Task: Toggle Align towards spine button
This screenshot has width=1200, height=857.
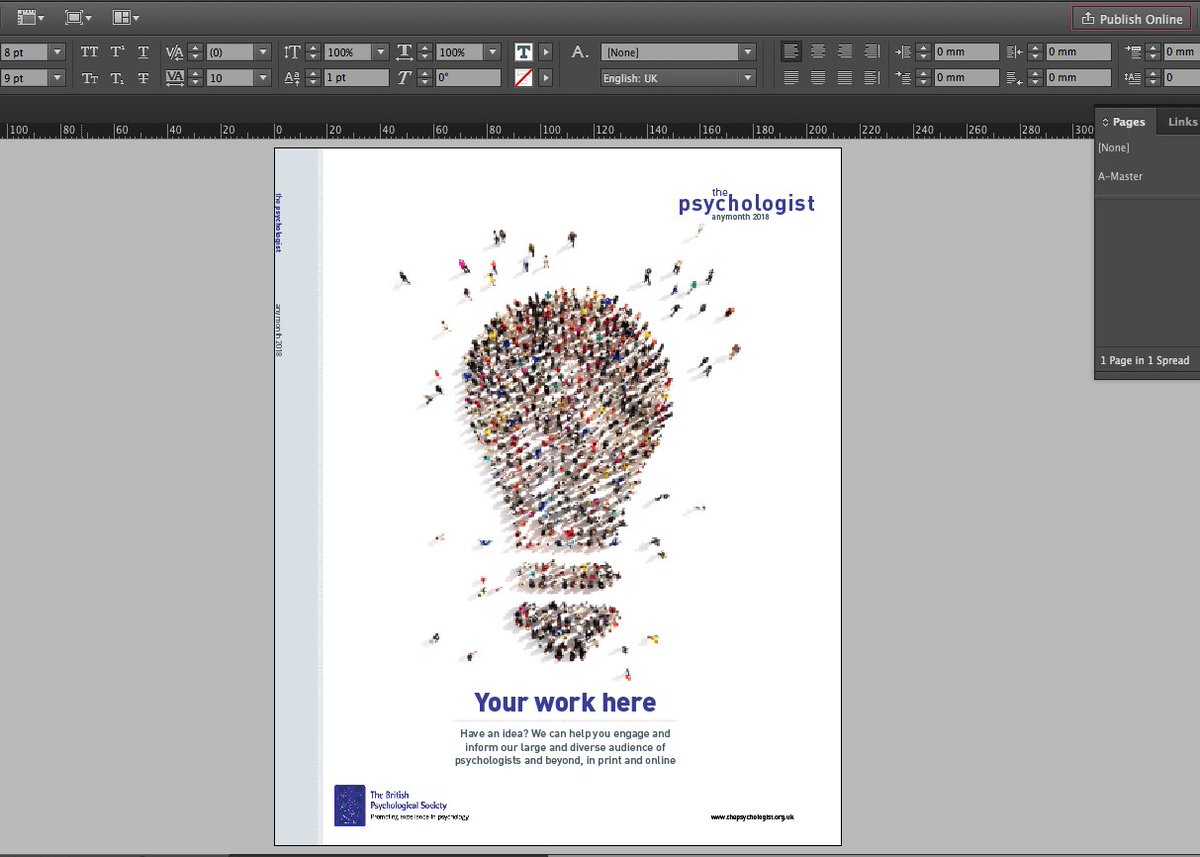Action: (872, 52)
